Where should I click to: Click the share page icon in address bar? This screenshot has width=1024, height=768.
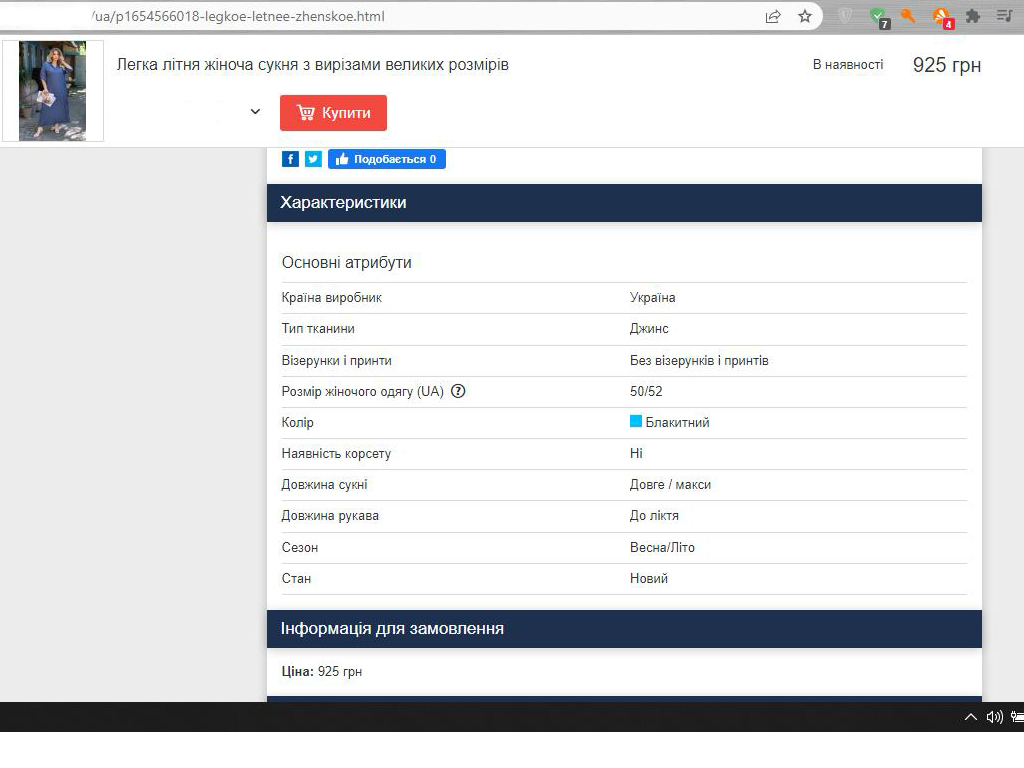[x=773, y=16]
